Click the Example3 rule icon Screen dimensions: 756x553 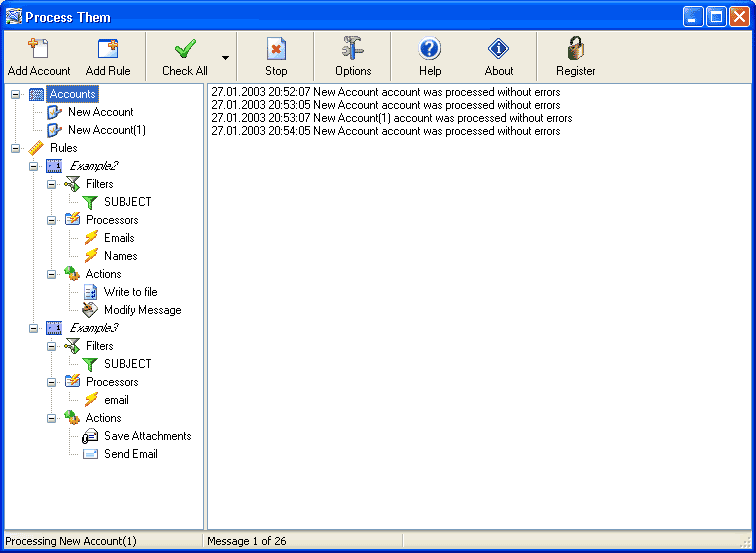54,328
